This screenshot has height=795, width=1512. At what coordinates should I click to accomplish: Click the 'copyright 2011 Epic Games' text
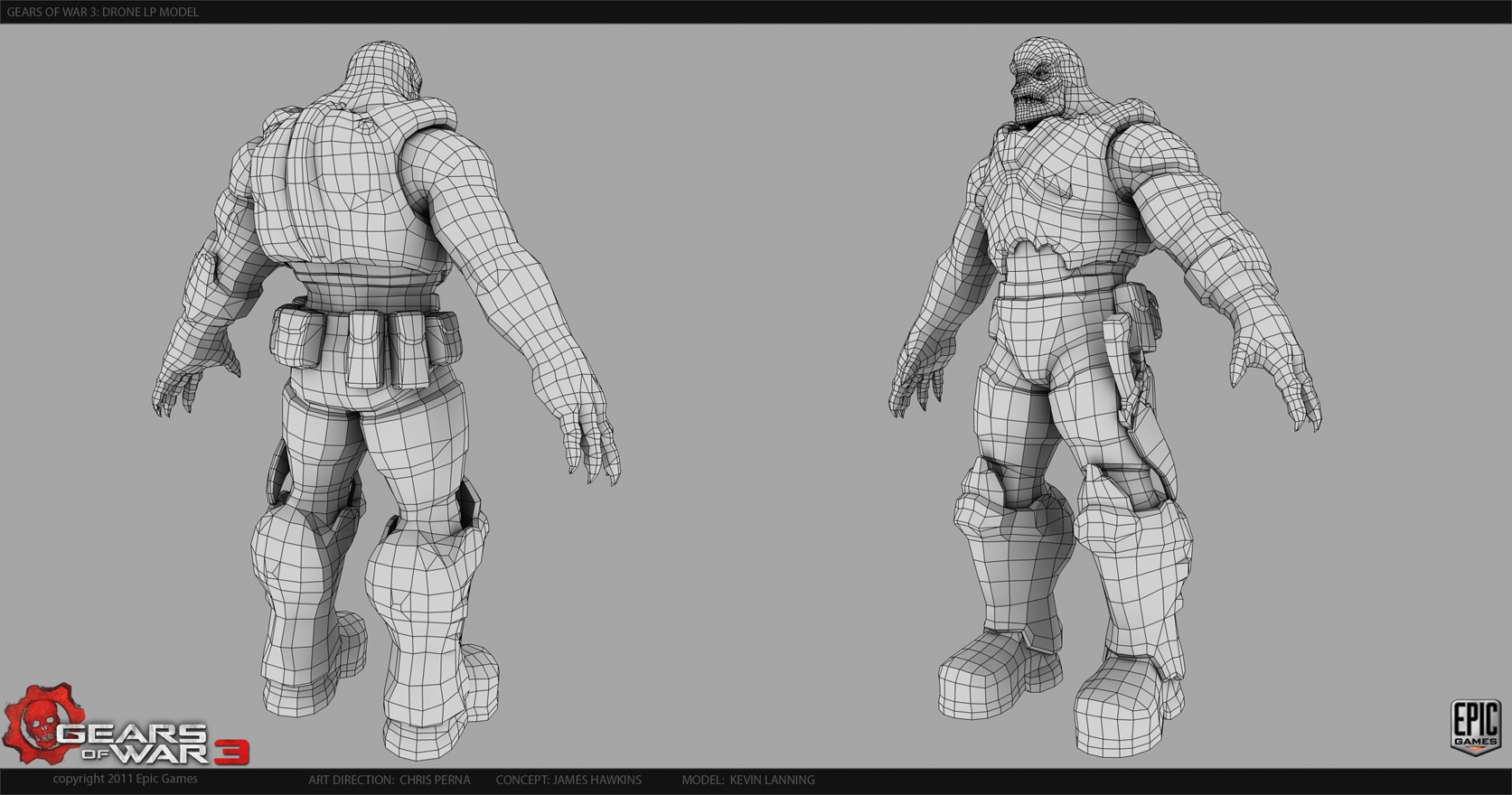coord(125,779)
